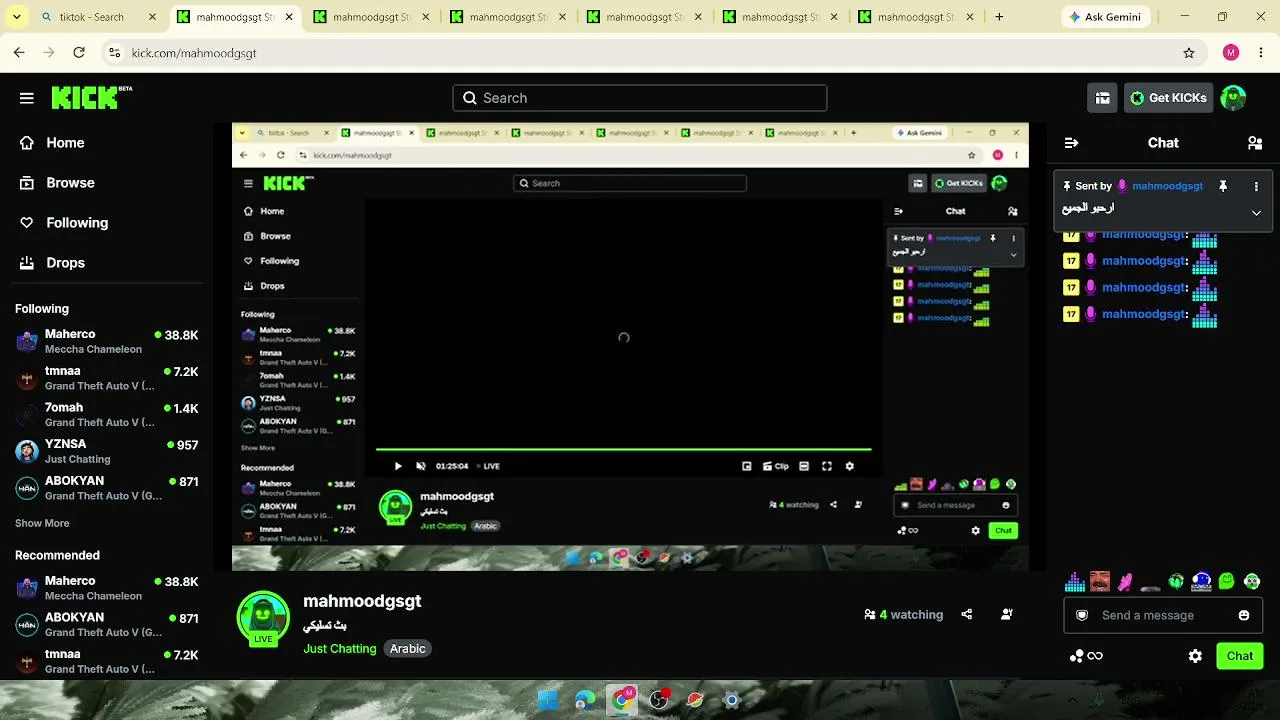
Task: Open the dashboard icon left of Get KICKs
Action: 1102,98
